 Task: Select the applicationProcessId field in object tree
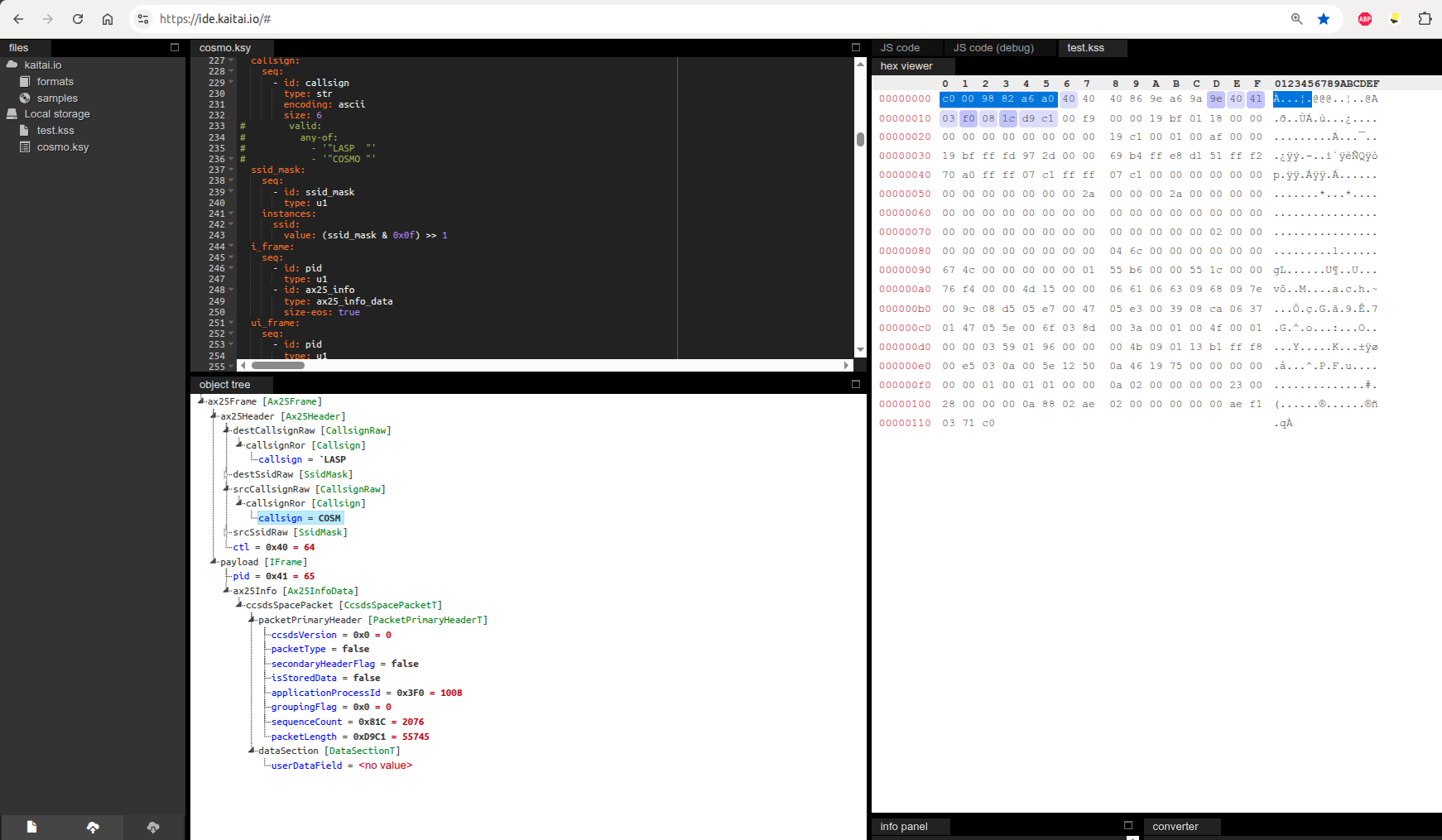pyautogui.click(x=325, y=693)
